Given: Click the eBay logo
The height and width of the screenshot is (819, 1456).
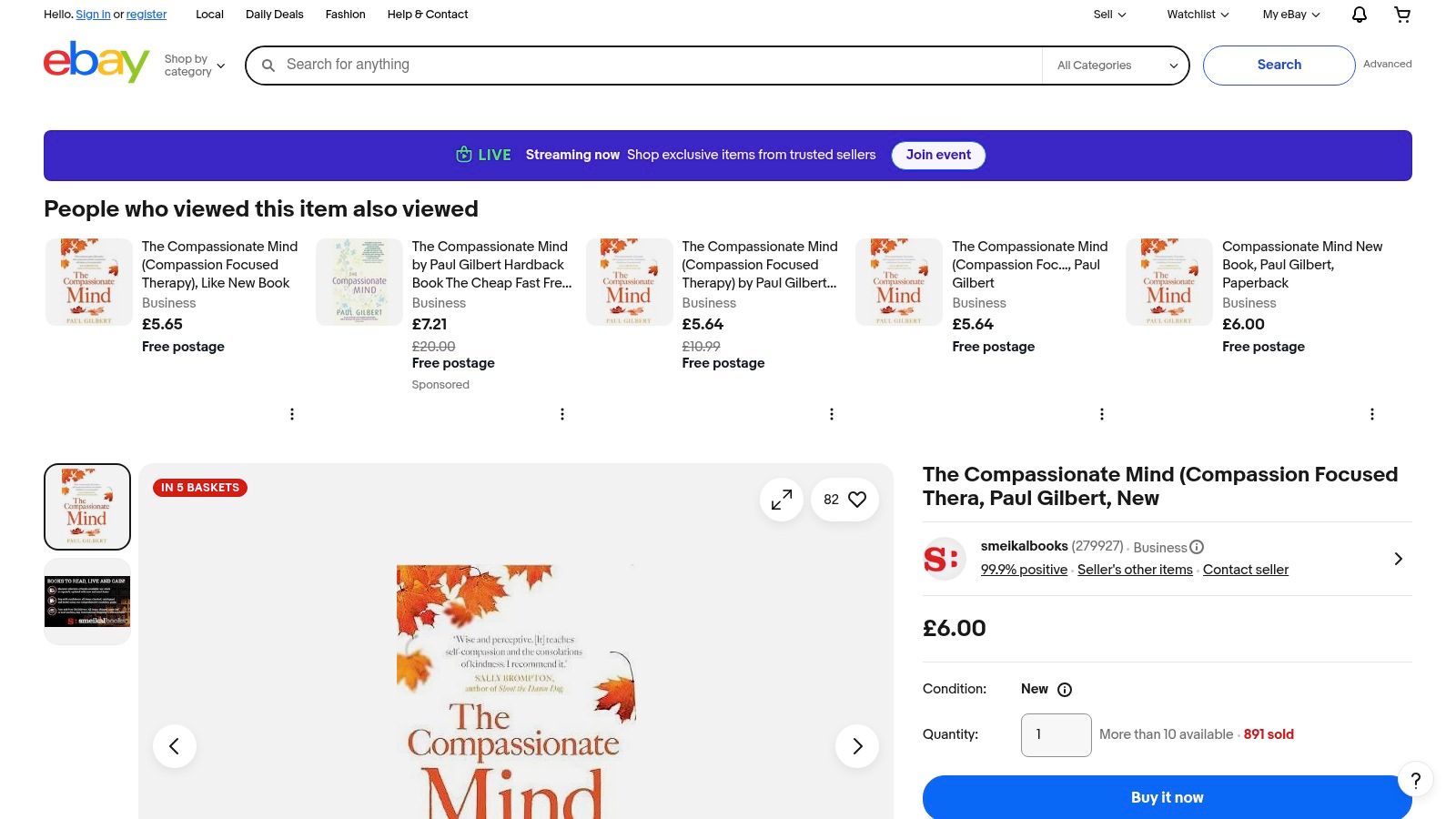Looking at the screenshot, I should (95, 62).
